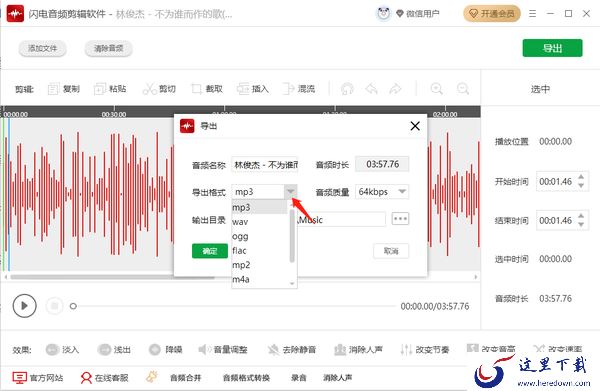Viewport: 600px width, 391px height.
Task: Cancel export with 取消 button
Action: click(391, 251)
